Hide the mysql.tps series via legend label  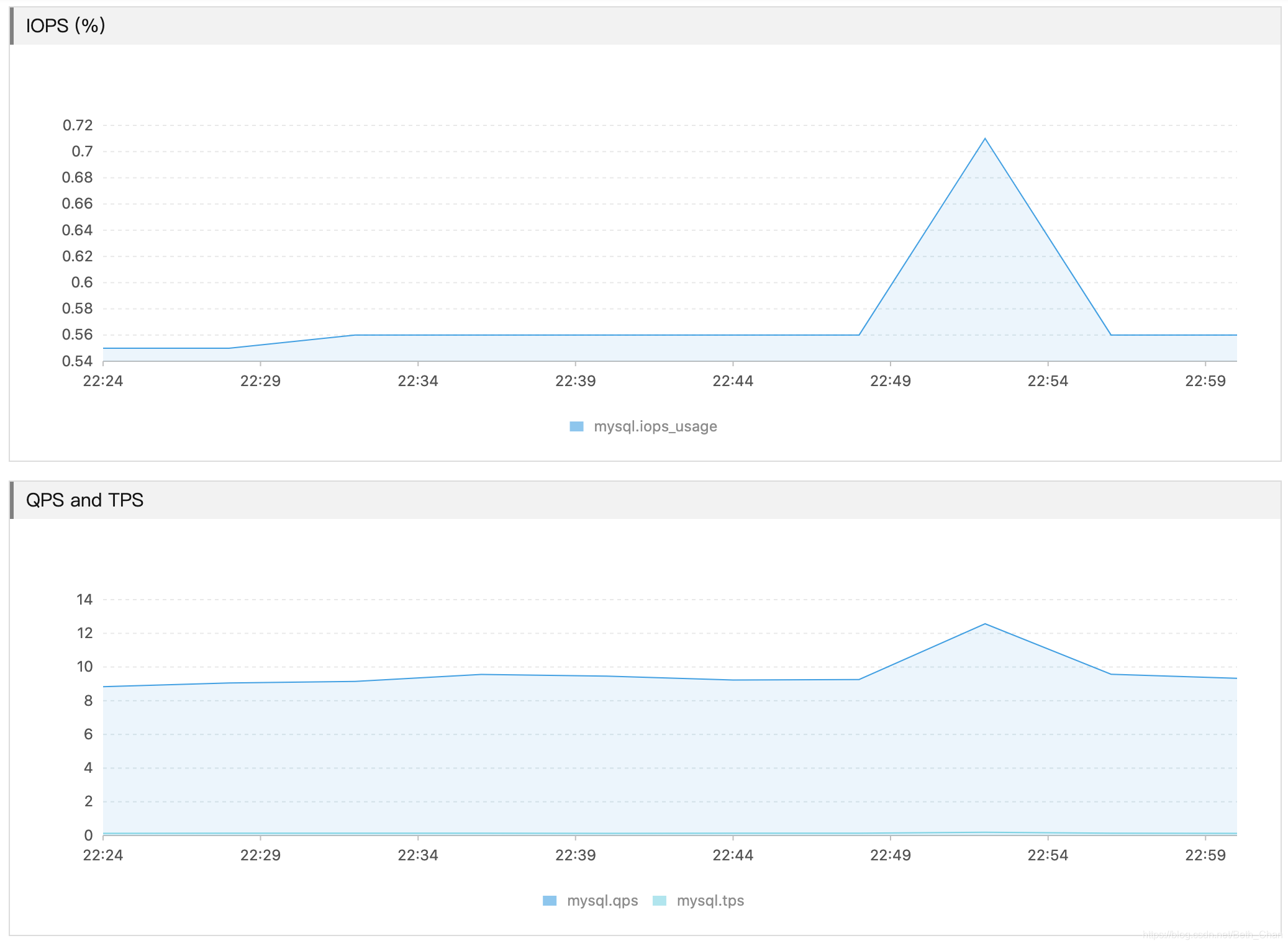pyautogui.click(x=710, y=901)
